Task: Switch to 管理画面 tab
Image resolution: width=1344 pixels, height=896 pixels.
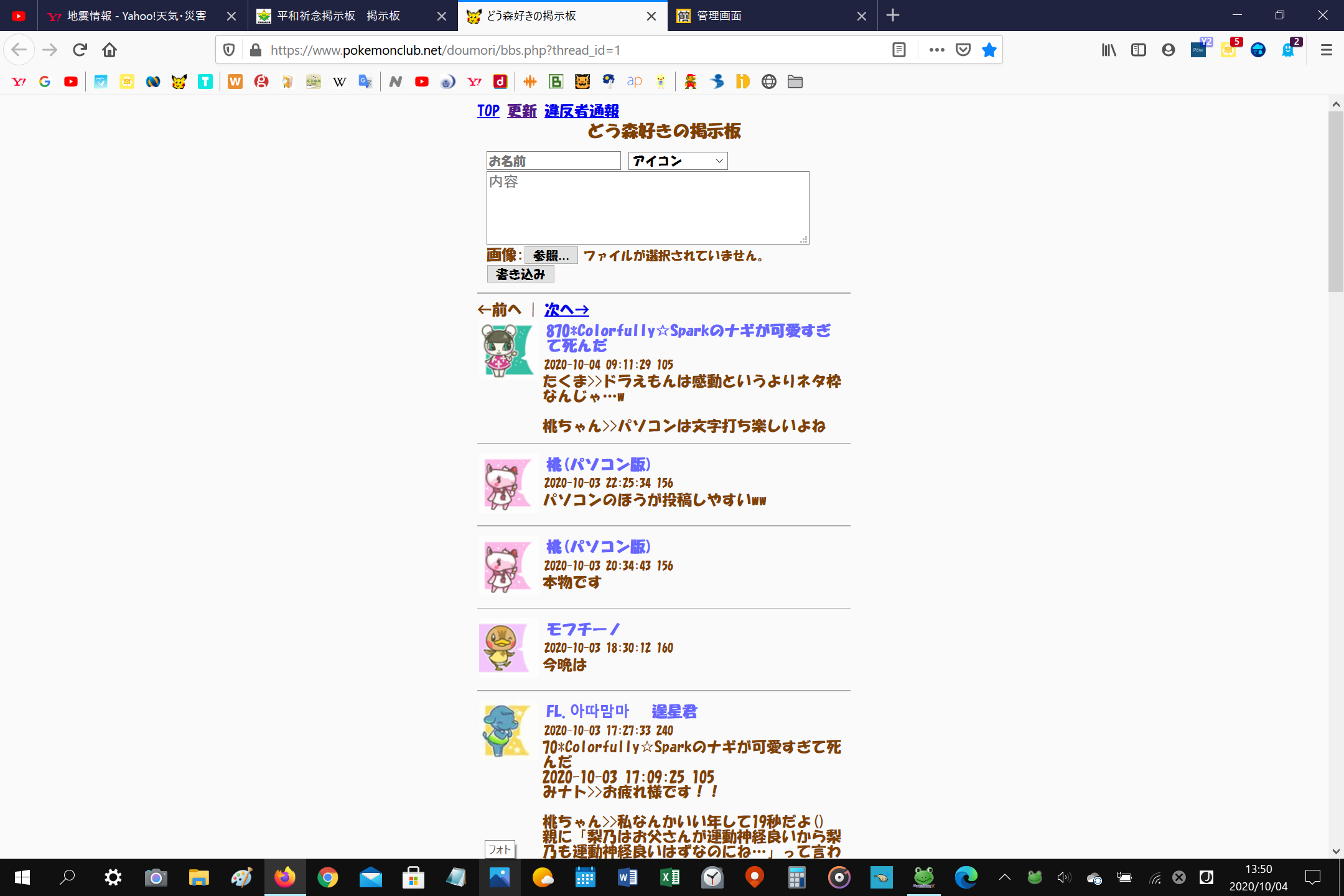Action: [719, 16]
